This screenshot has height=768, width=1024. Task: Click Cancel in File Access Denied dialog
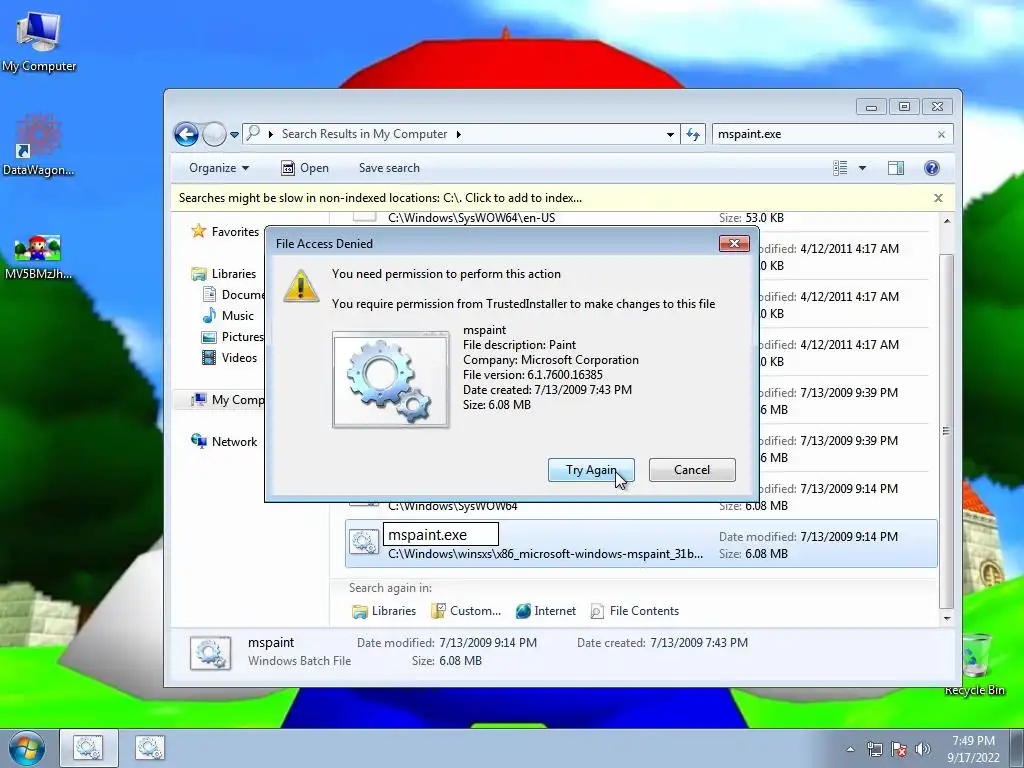[692, 470]
